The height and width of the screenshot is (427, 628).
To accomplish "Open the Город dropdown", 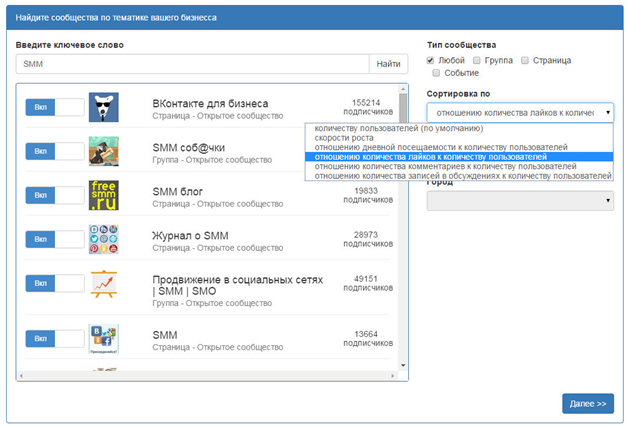I will coord(520,200).
